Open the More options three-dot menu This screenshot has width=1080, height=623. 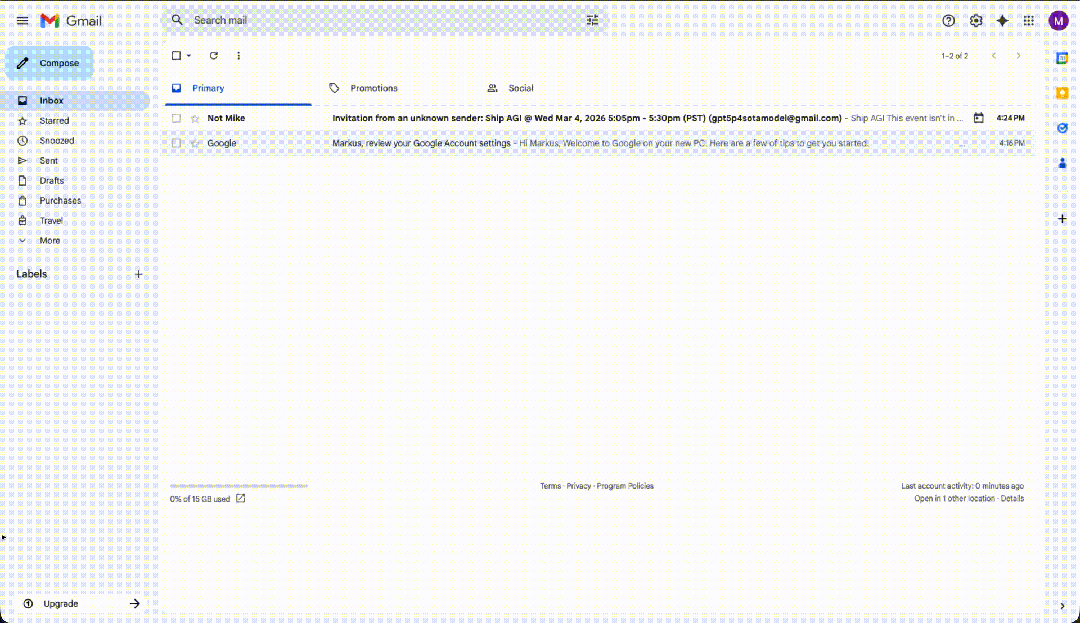pos(238,56)
